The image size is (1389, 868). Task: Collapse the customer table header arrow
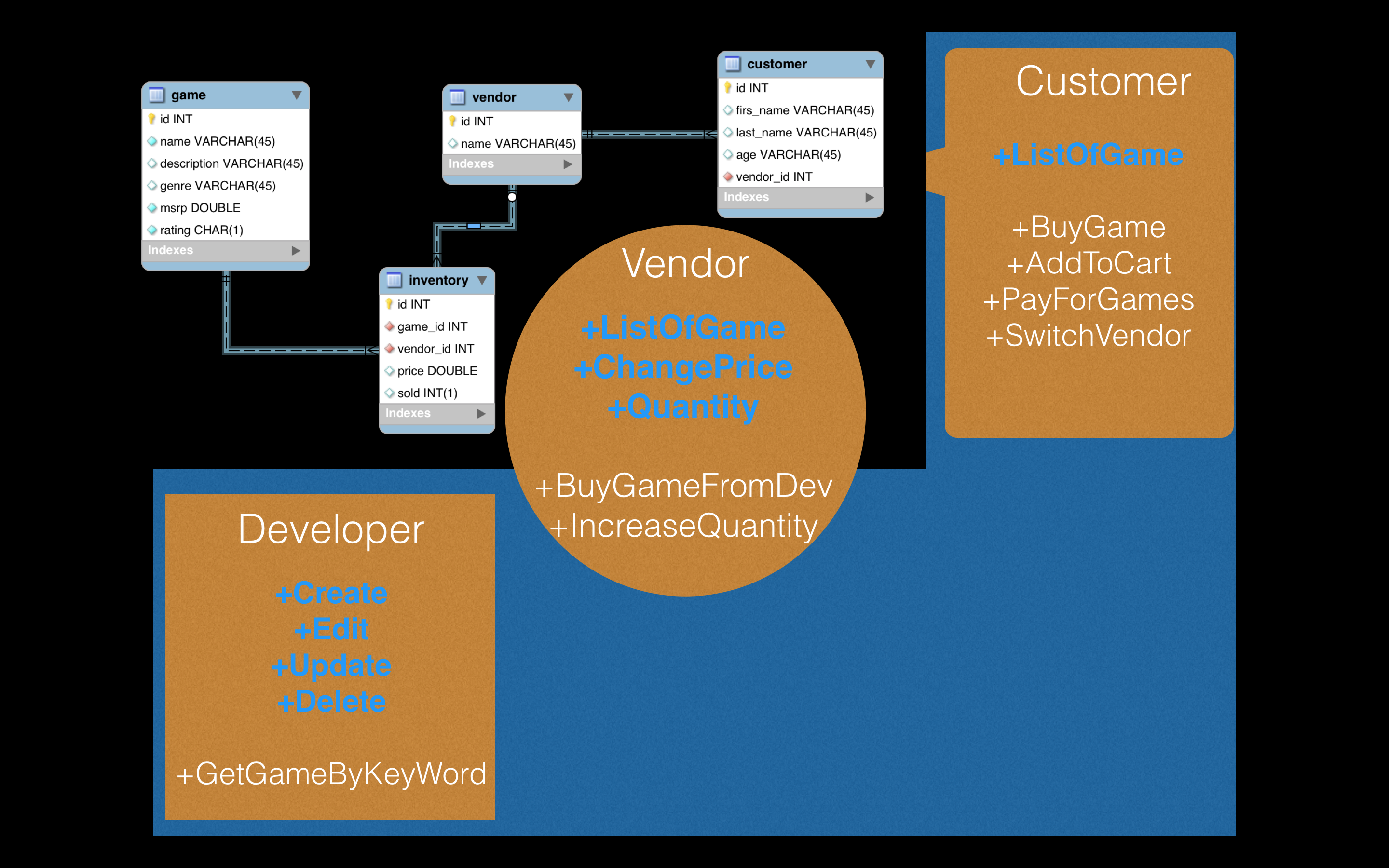tap(870, 64)
